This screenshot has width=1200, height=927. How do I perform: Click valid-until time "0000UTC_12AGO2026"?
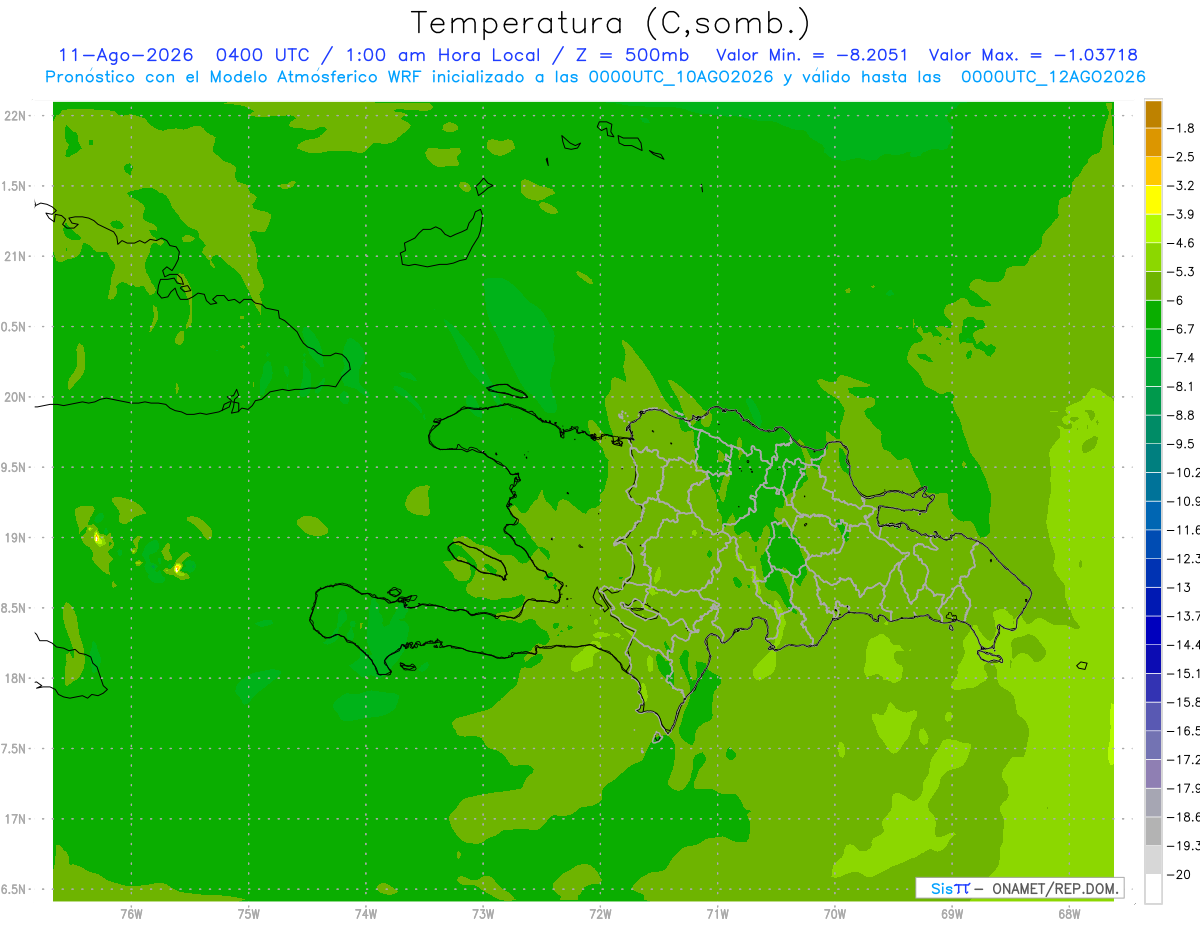point(1052,77)
